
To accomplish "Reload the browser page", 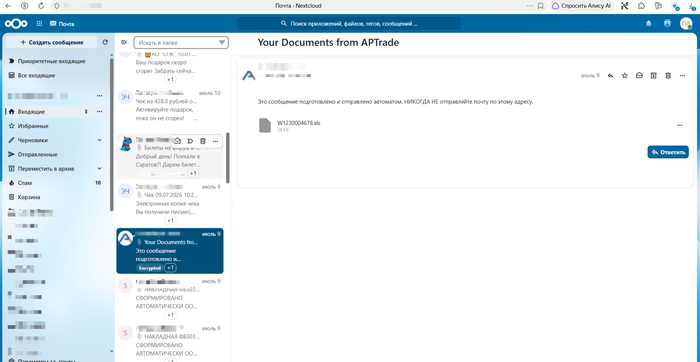I will (41, 6).
